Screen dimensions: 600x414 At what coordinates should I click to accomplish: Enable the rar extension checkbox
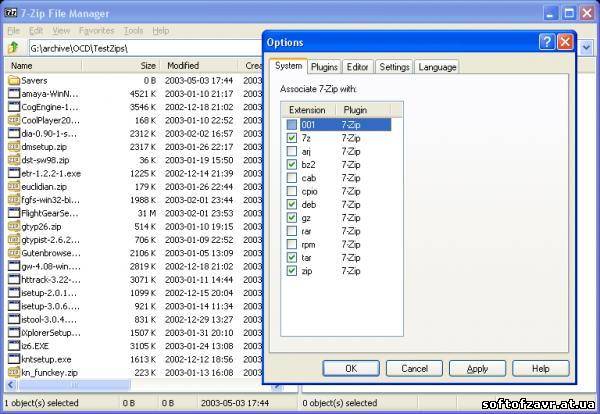coord(292,231)
